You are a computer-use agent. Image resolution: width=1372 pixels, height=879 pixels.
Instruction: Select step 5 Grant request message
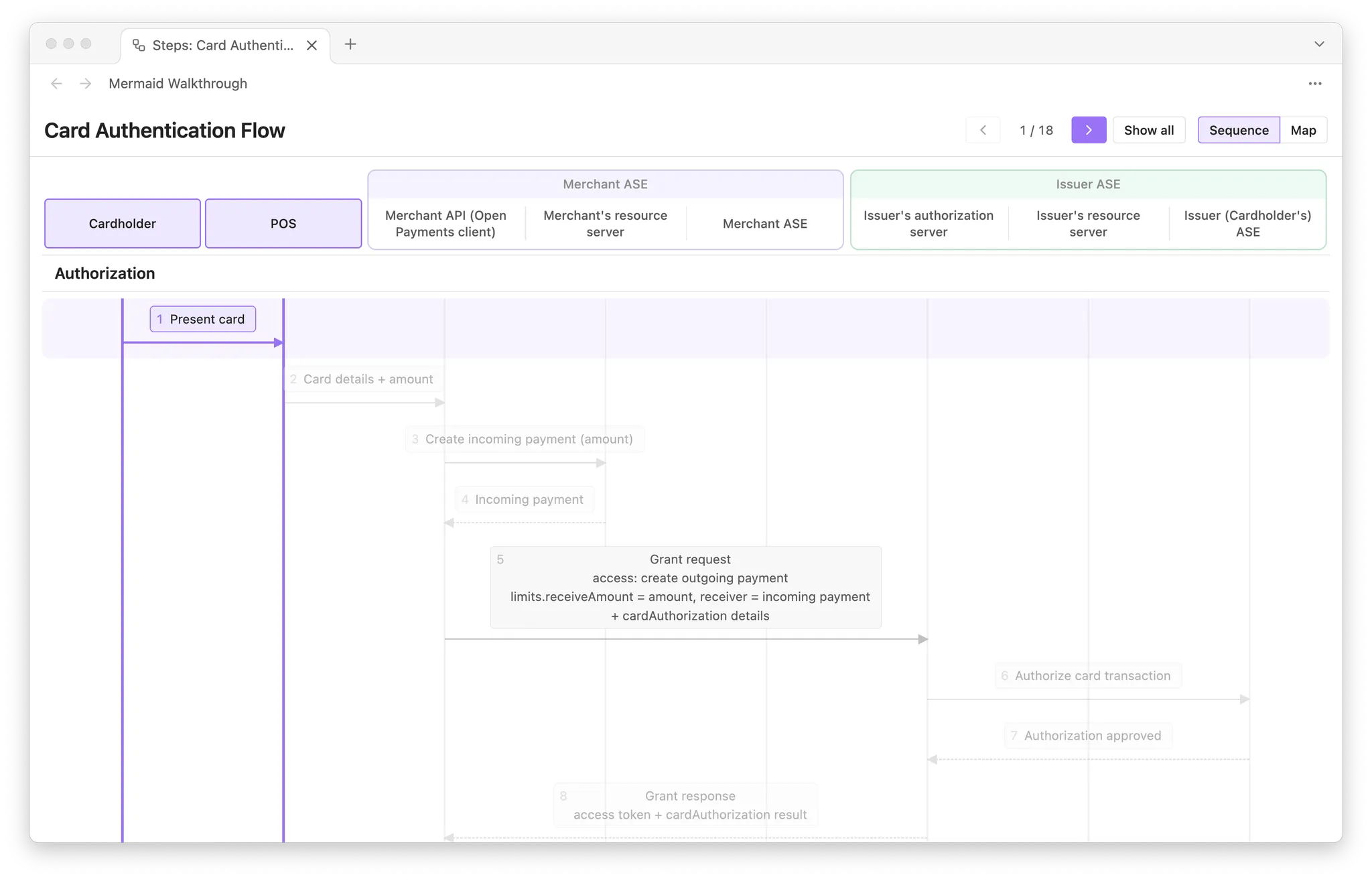point(685,588)
